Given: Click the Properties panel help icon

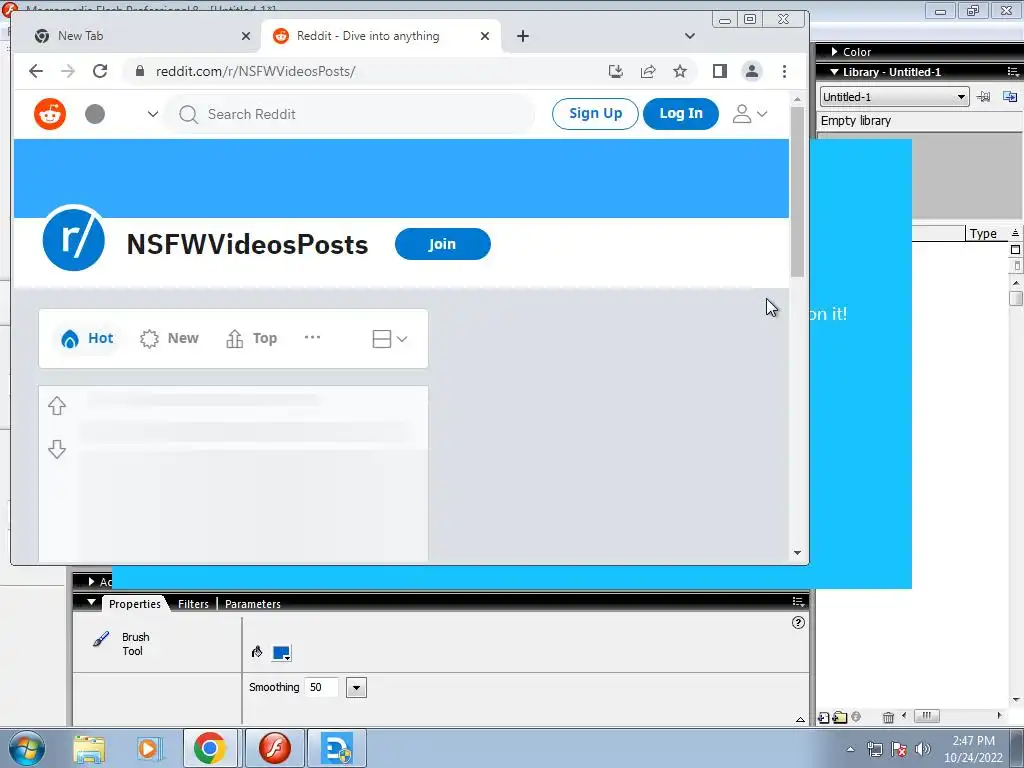Looking at the screenshot, I should tap(798, 622).
